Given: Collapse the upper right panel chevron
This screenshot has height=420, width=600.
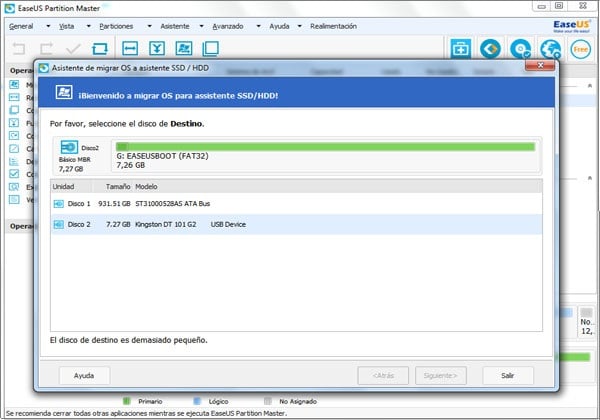Looking at the screenshot, I should pos(590,86).
